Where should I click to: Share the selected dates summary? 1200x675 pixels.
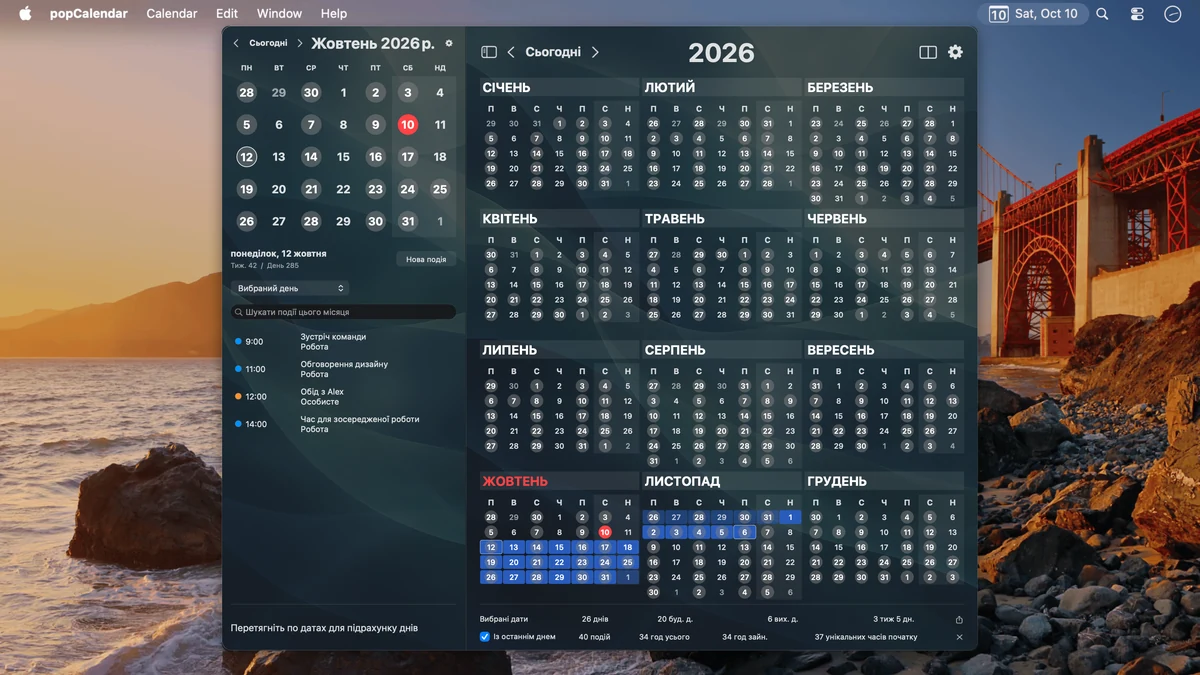(x=959, y=620)
